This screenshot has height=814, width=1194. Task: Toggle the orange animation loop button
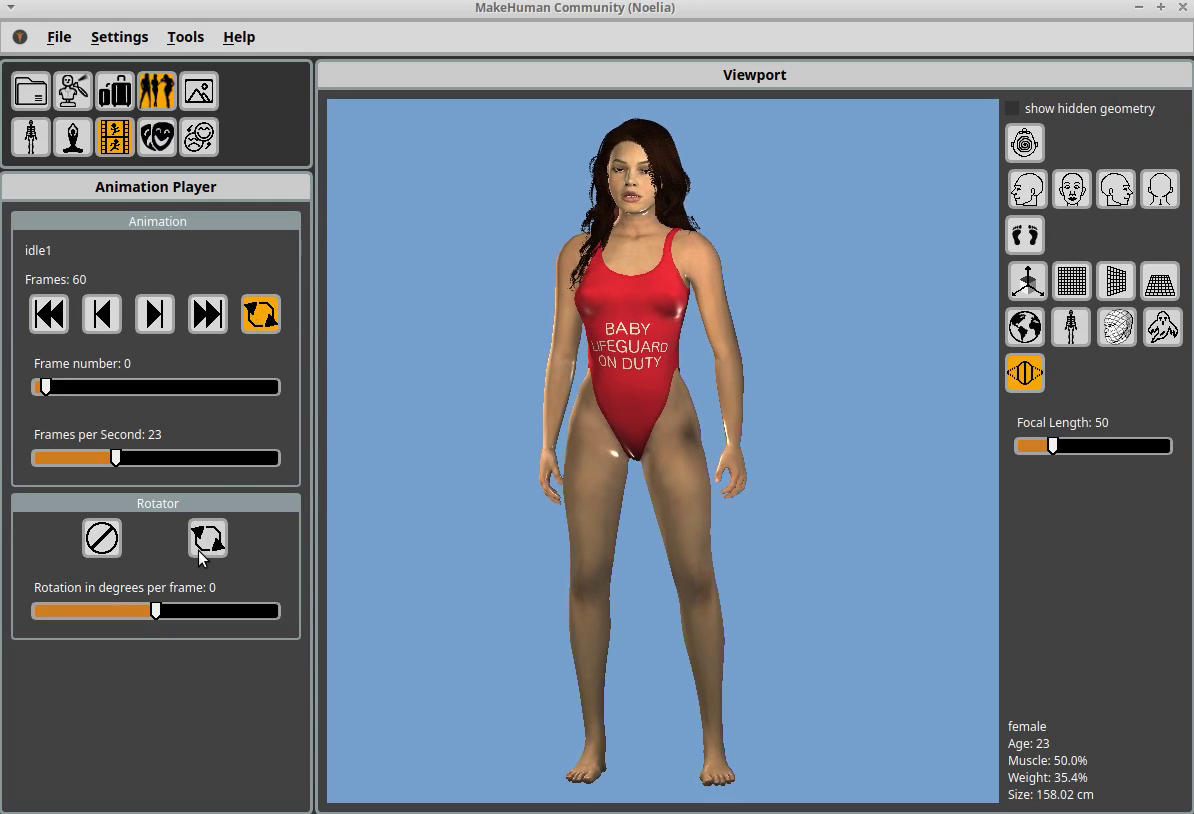click(x=260, y=314)
